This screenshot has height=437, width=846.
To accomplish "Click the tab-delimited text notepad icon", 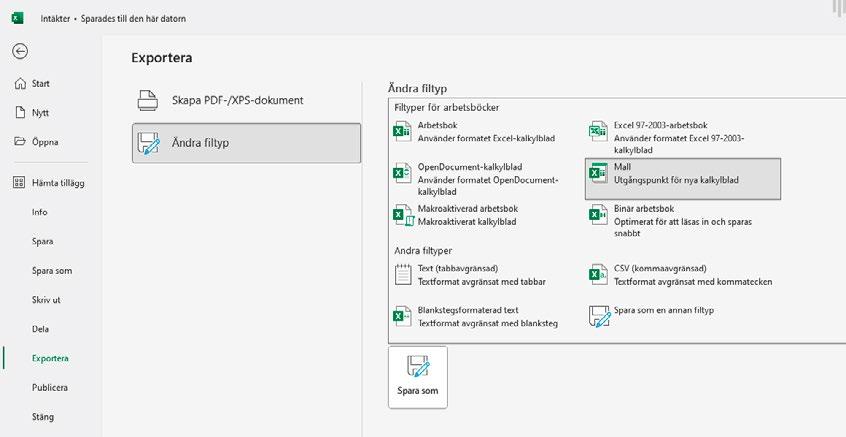I will tap(402, 275).
